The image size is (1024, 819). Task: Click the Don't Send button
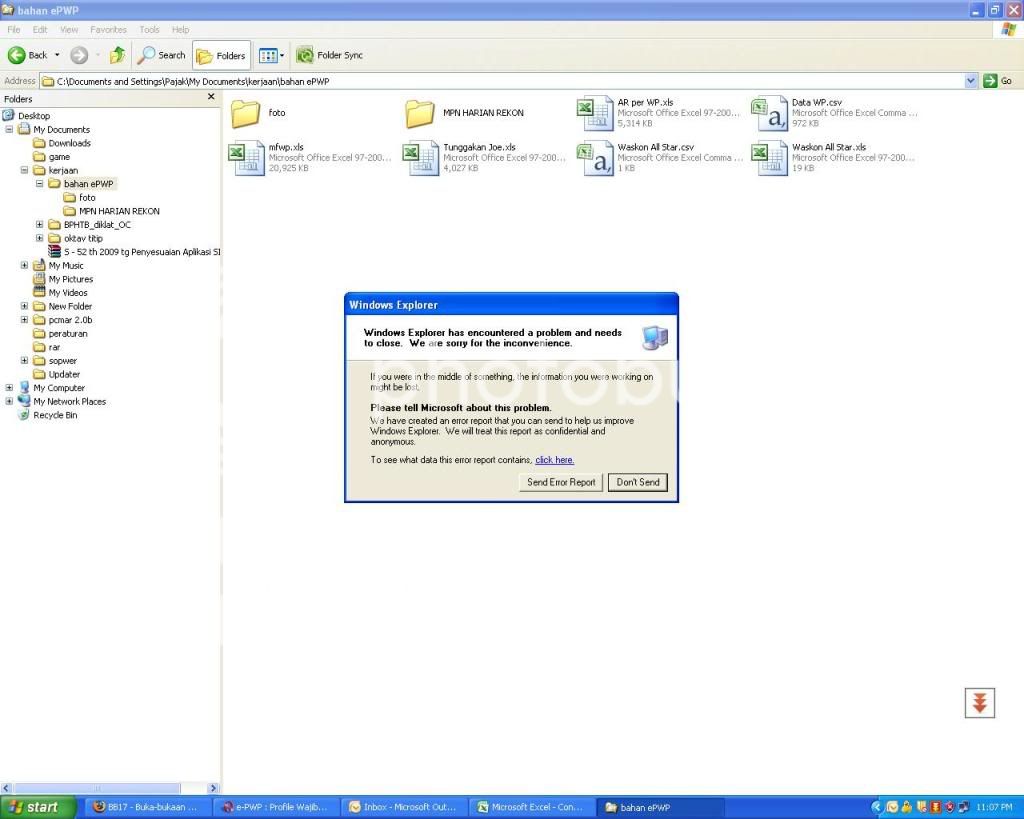click(638, 483)
